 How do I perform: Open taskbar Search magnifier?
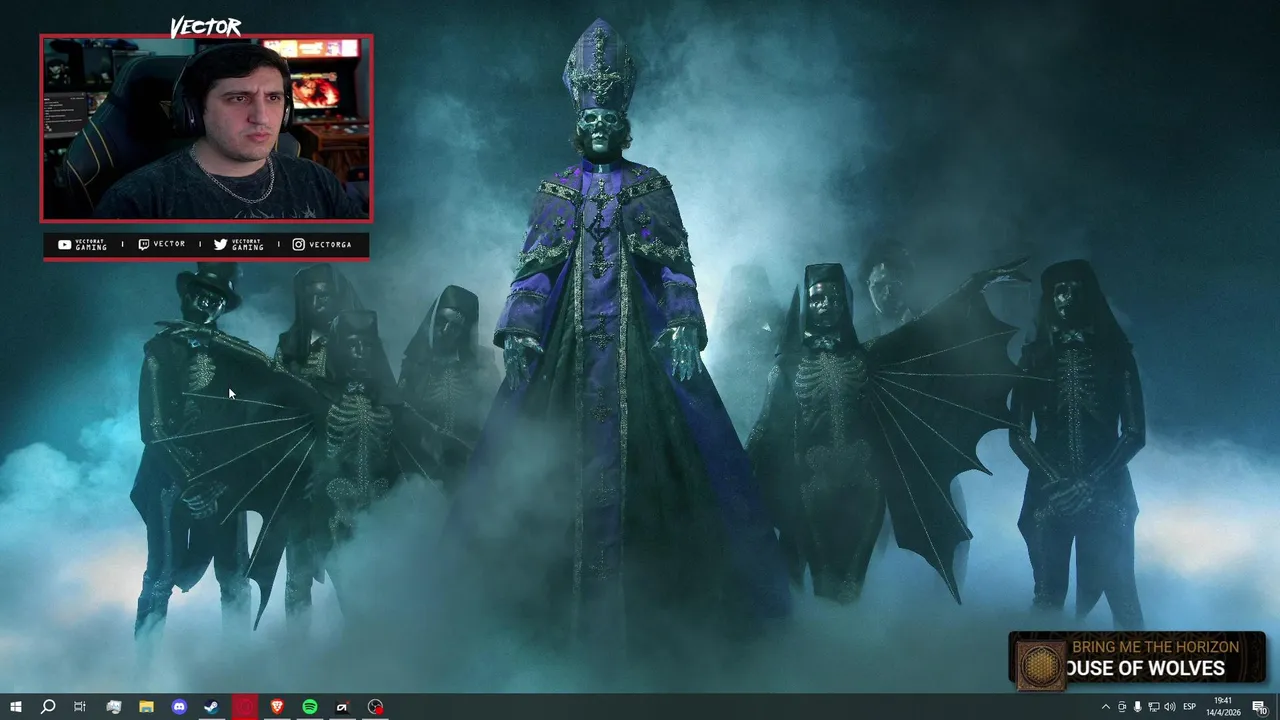pyautogui.click(x=47, y=707)
